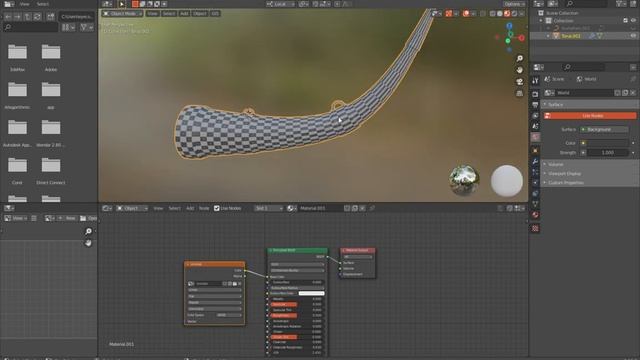Open the Output properties tab icon
640x360 pixels.
(535, 105)
